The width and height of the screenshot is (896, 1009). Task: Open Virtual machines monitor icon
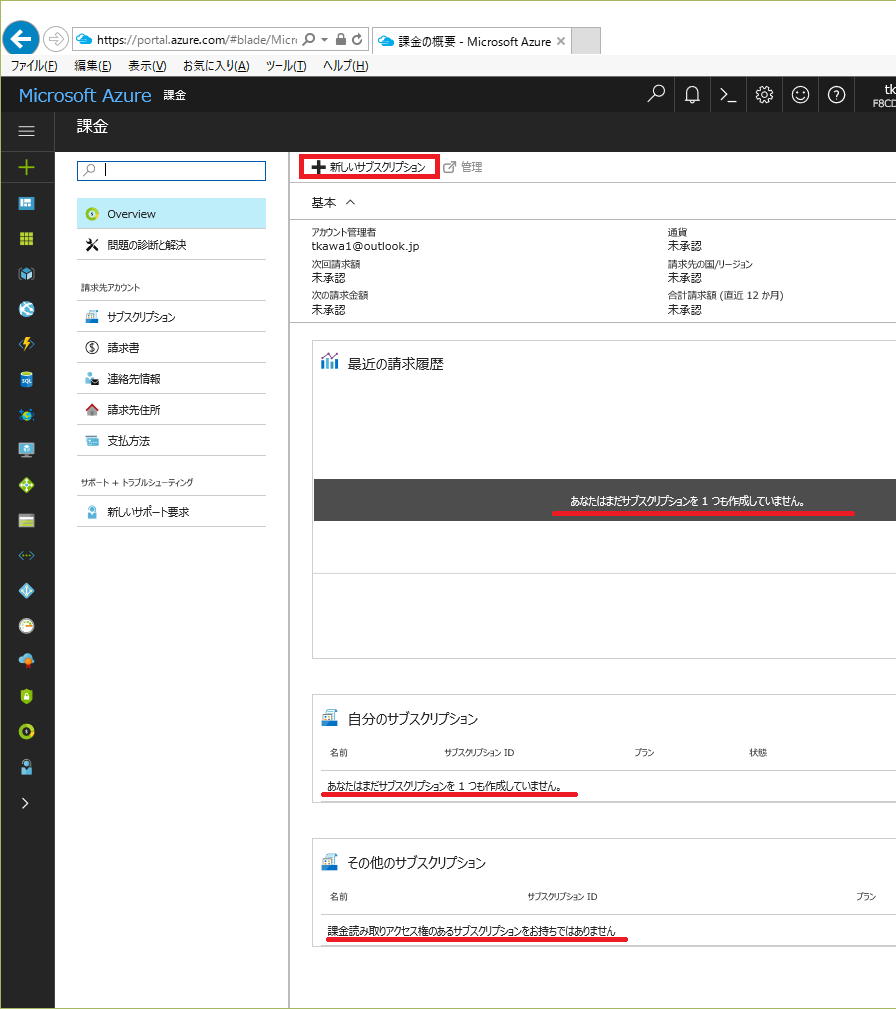(x=26, y=450)
